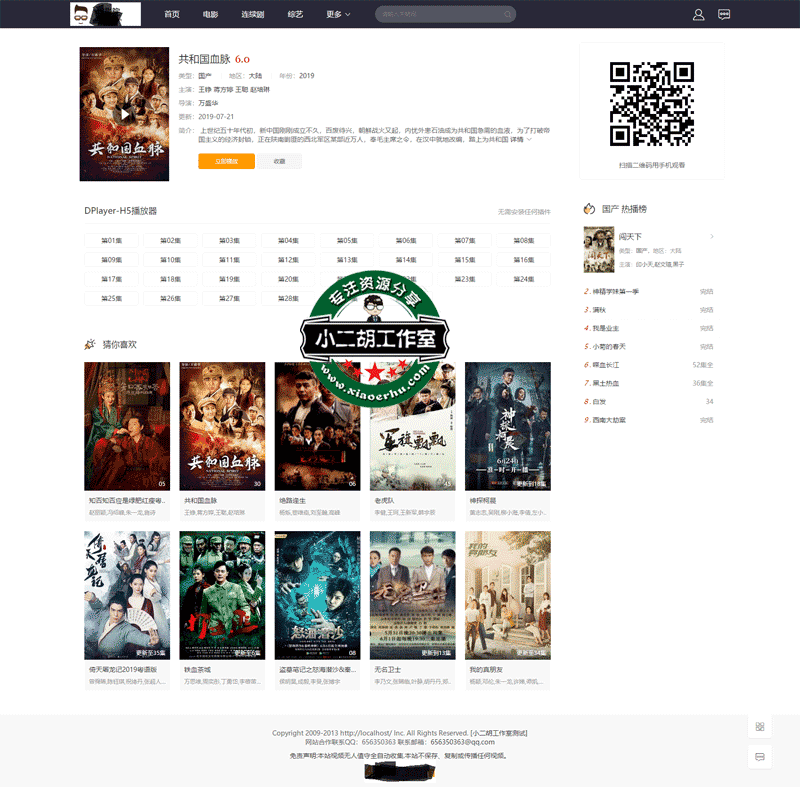This screenshot has width=800, height=792.
Task: Select episode 第01集
Action: pos(111,241)
